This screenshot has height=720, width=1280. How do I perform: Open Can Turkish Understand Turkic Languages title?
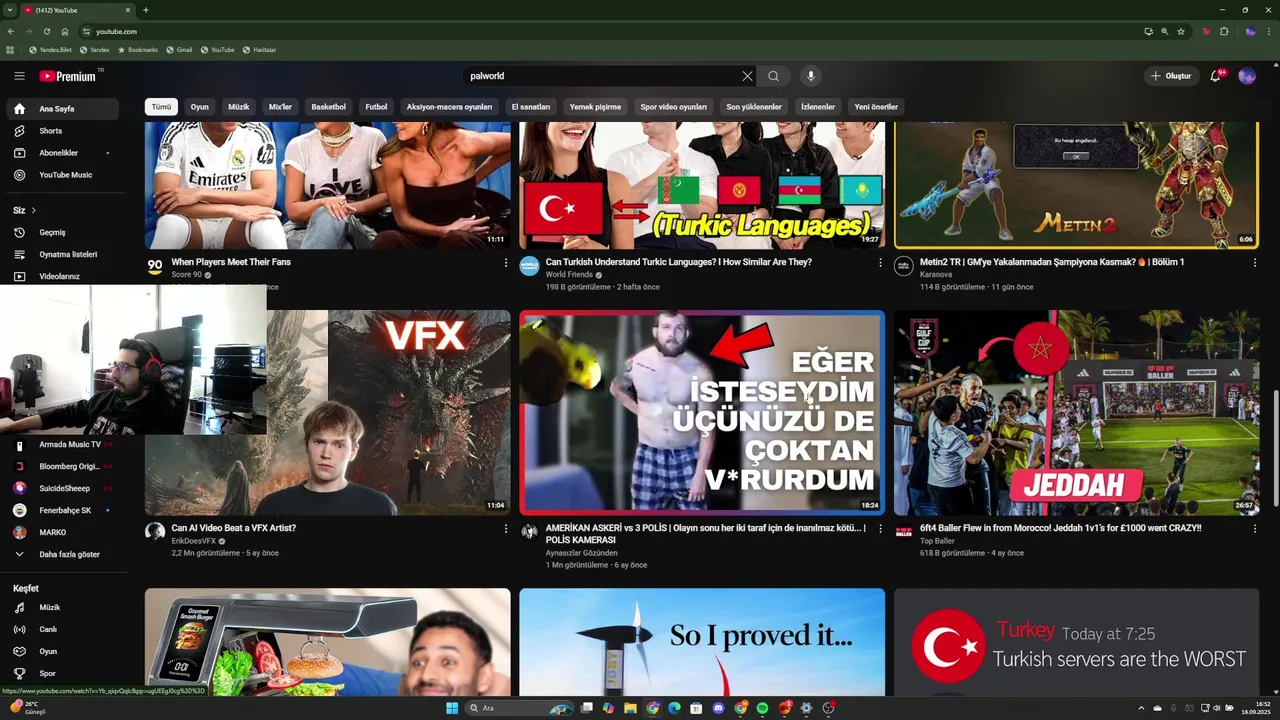(x=679, y=262)
